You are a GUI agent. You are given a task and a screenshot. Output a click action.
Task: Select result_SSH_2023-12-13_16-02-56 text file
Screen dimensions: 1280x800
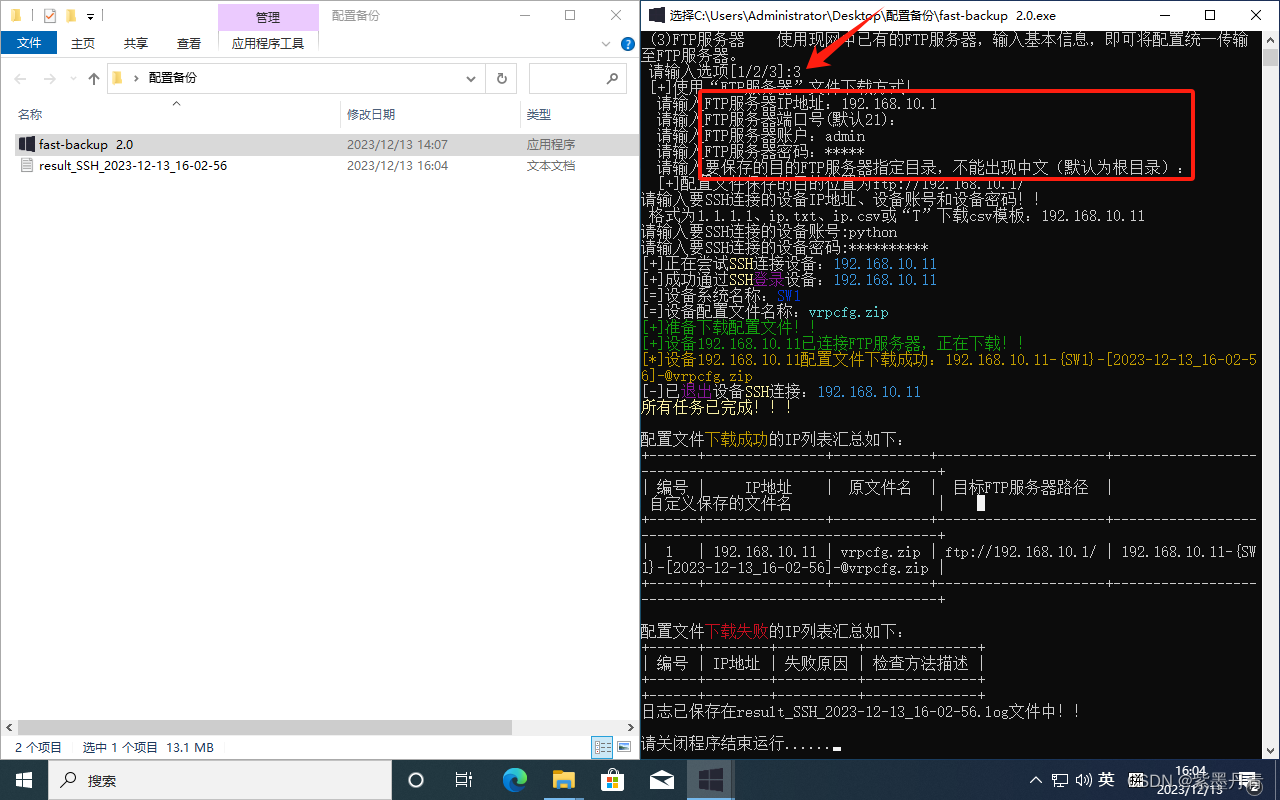pyautogui.click(x=327, y=166)
